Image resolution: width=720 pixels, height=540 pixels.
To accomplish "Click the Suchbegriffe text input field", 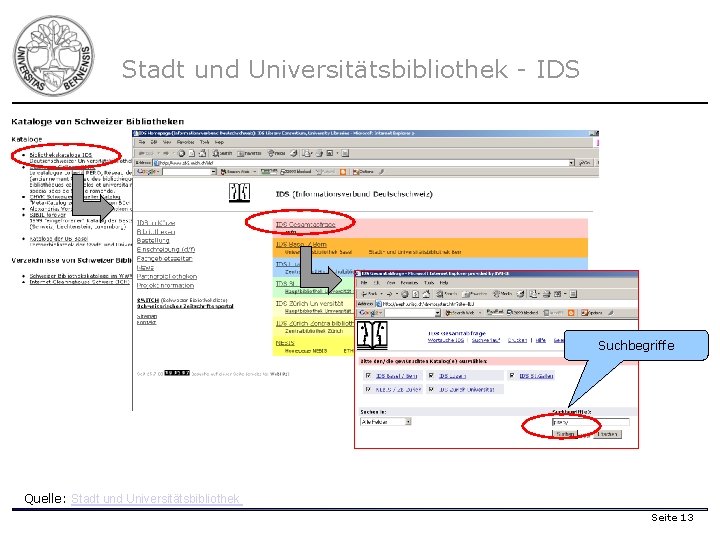I will [591, 422].
